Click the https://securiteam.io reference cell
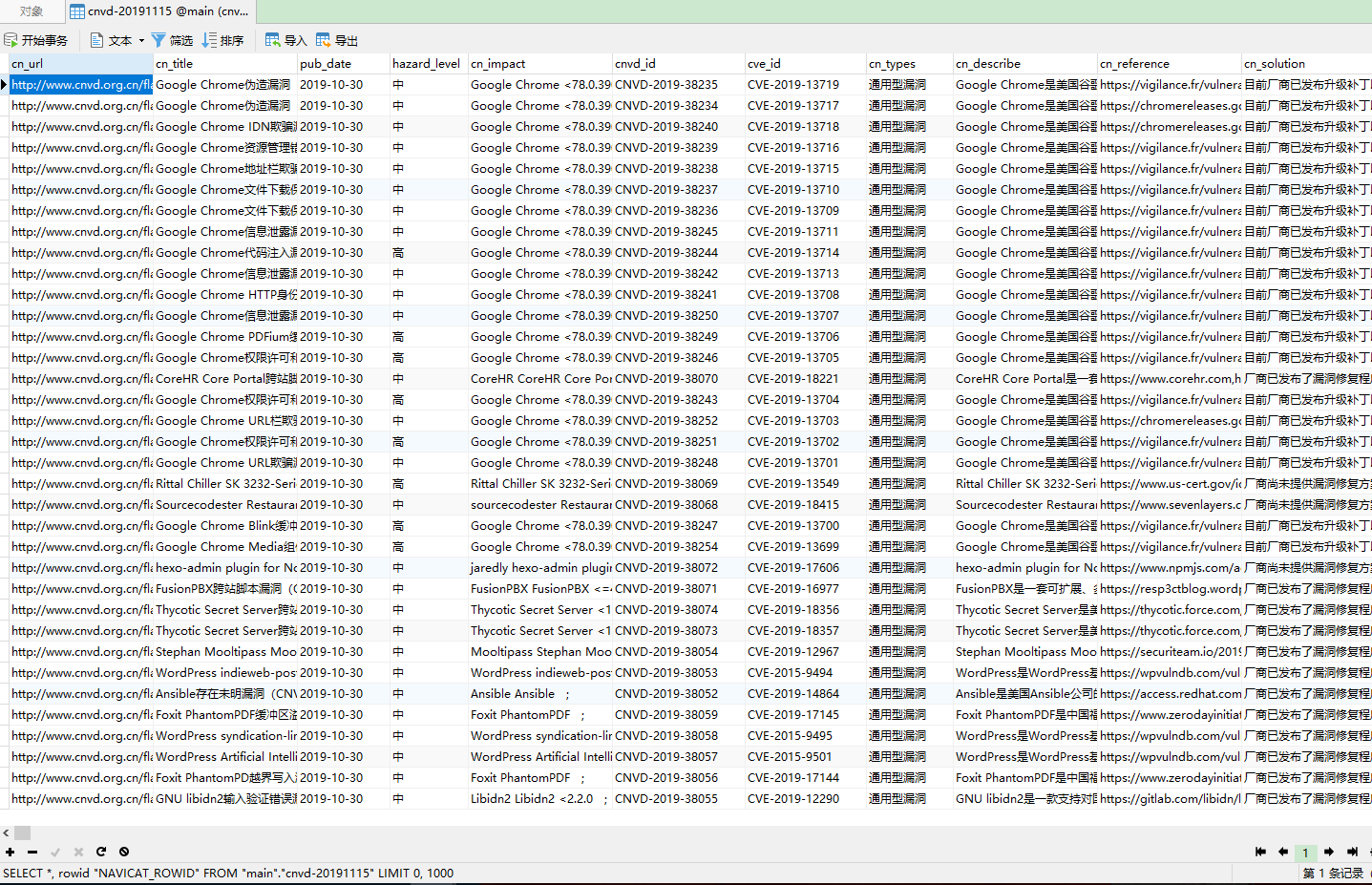Viewport: 1372px width, 885px height. (x=1170, y=652)
